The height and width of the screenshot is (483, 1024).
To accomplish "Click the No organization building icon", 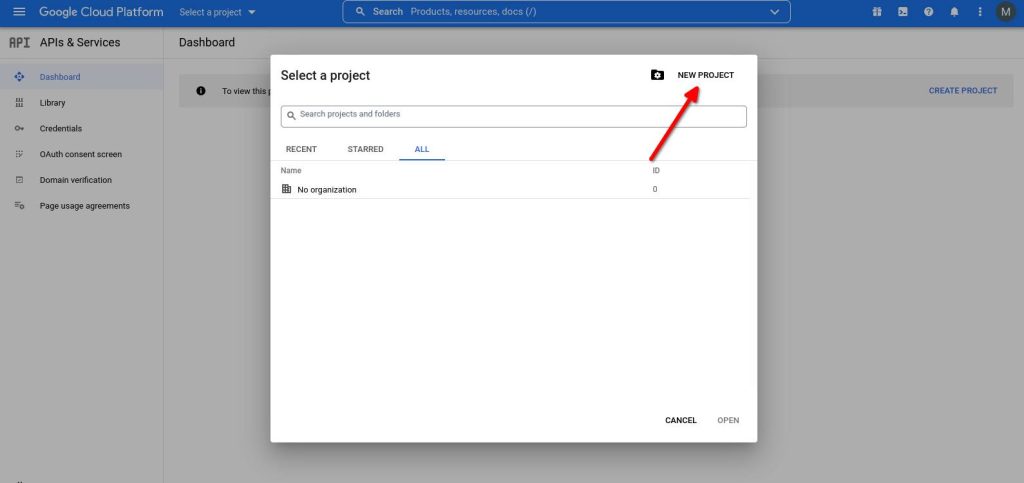I will pyautogui.click(x=286, y=189).
